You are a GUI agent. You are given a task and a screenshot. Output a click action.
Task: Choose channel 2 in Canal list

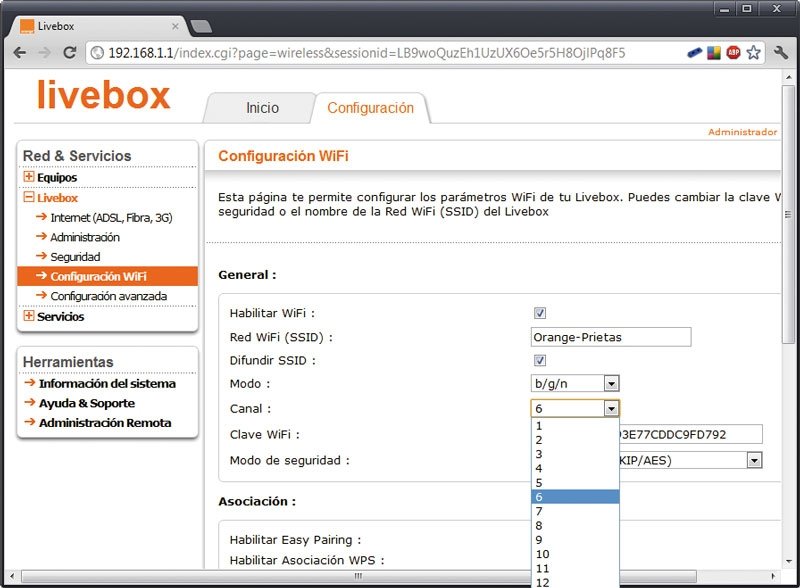[575, 440]
